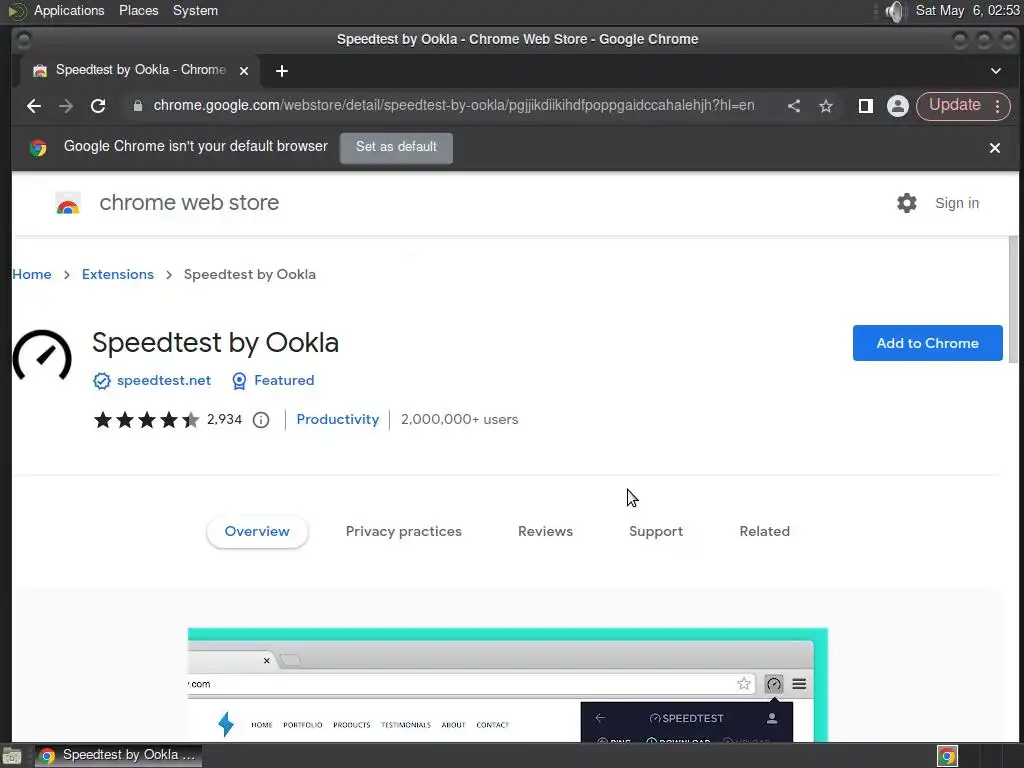Visit the speedtest.net publisher link
This screenshot has height=768, width=1024.
point(164,381)
